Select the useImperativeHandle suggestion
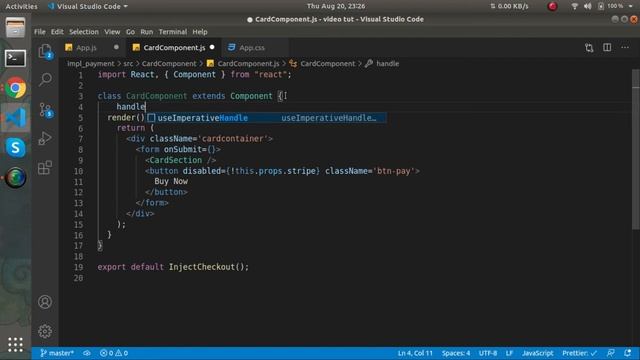The height and width of the screenshot is (360, 640). 266,118
